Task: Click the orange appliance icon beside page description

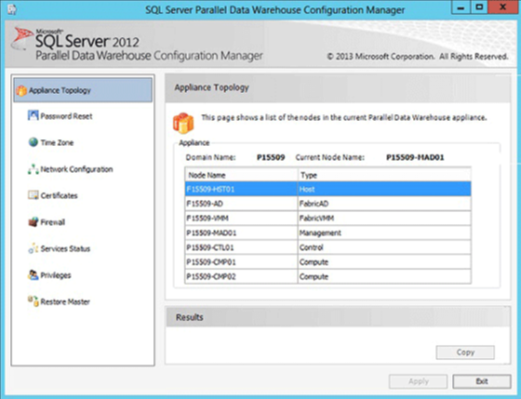Action: (x=183, y=123)
